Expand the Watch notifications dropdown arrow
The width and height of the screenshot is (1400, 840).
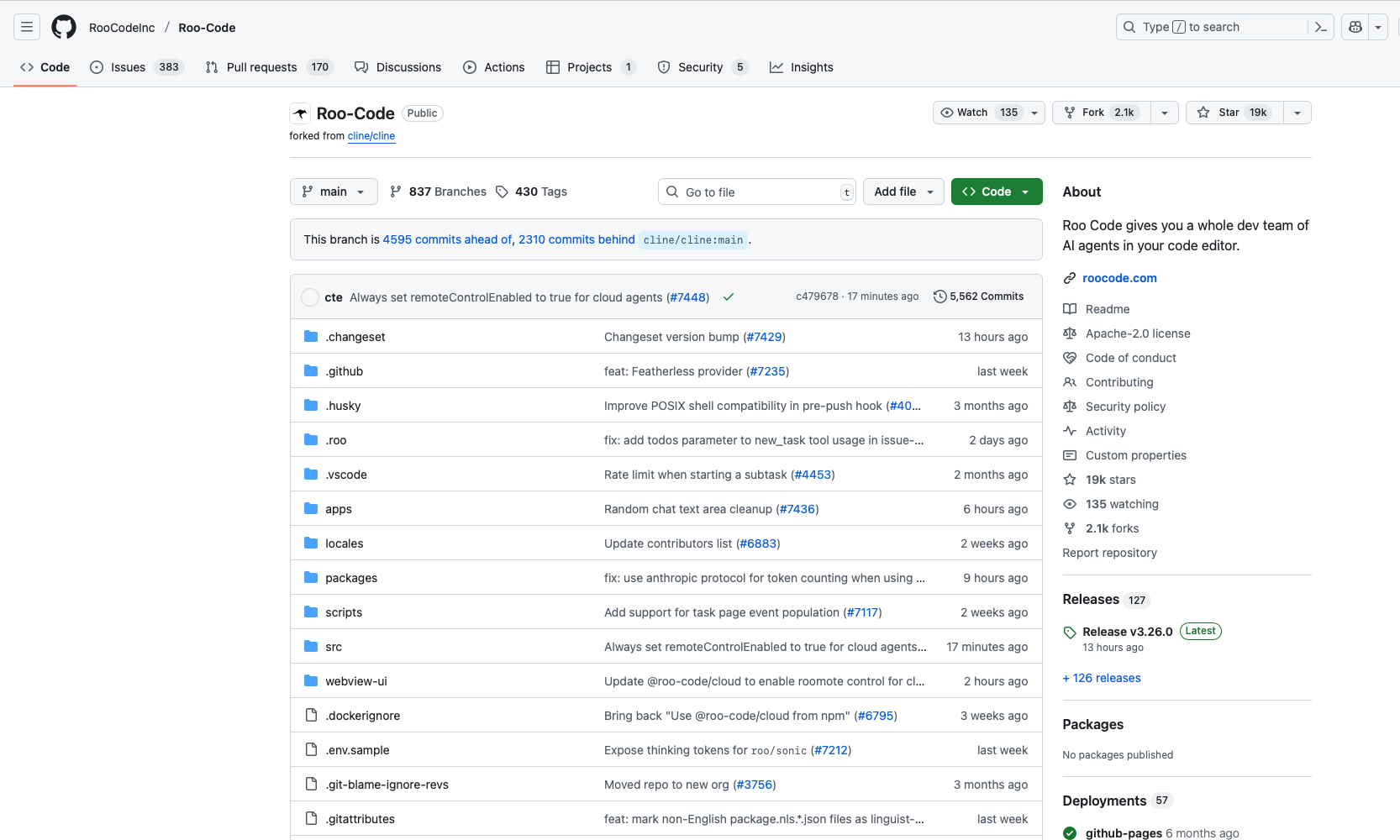(x=1034, y=113)
